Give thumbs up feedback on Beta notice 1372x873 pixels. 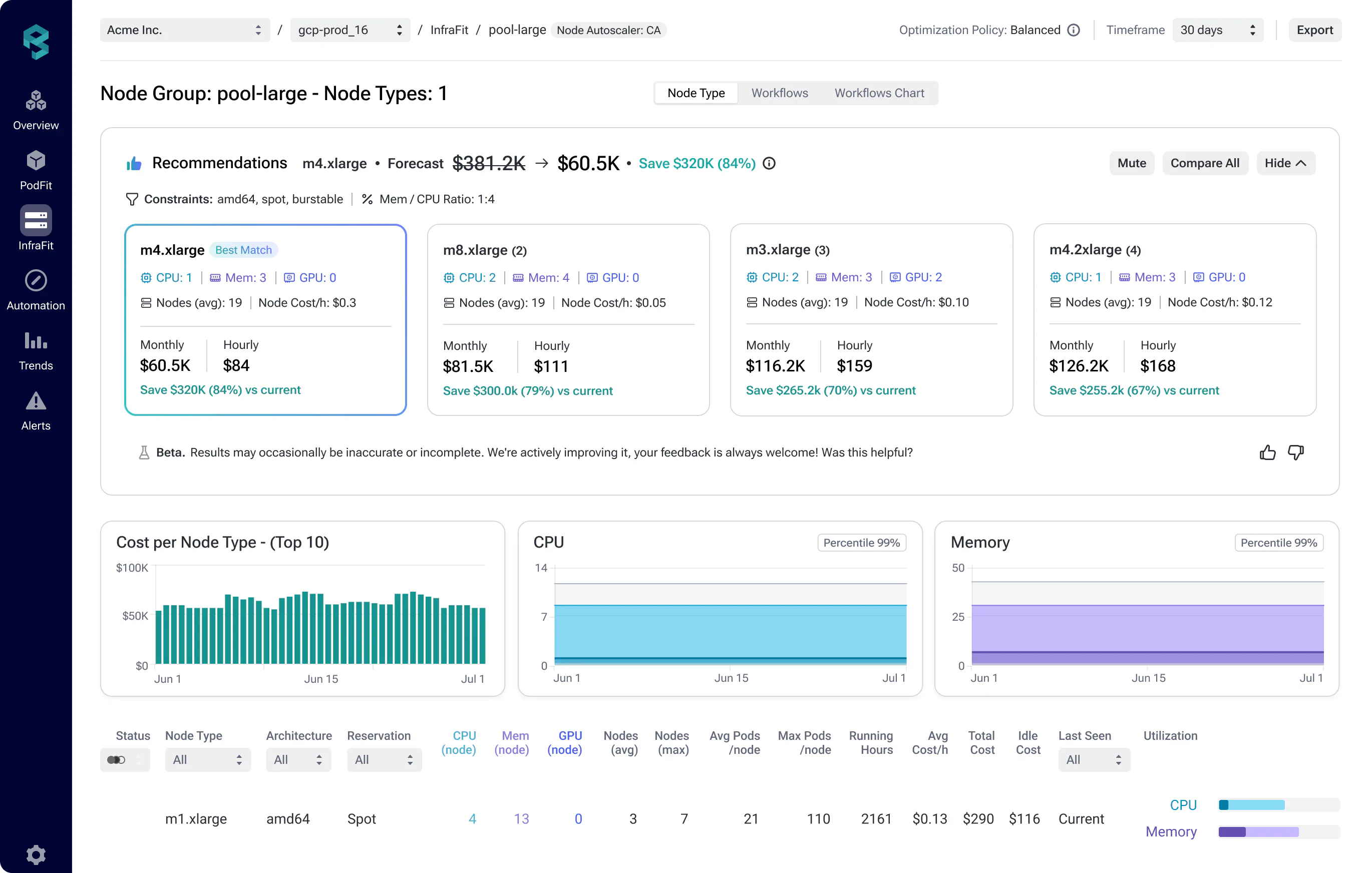pyautogui.click(x=1267, y=453)
